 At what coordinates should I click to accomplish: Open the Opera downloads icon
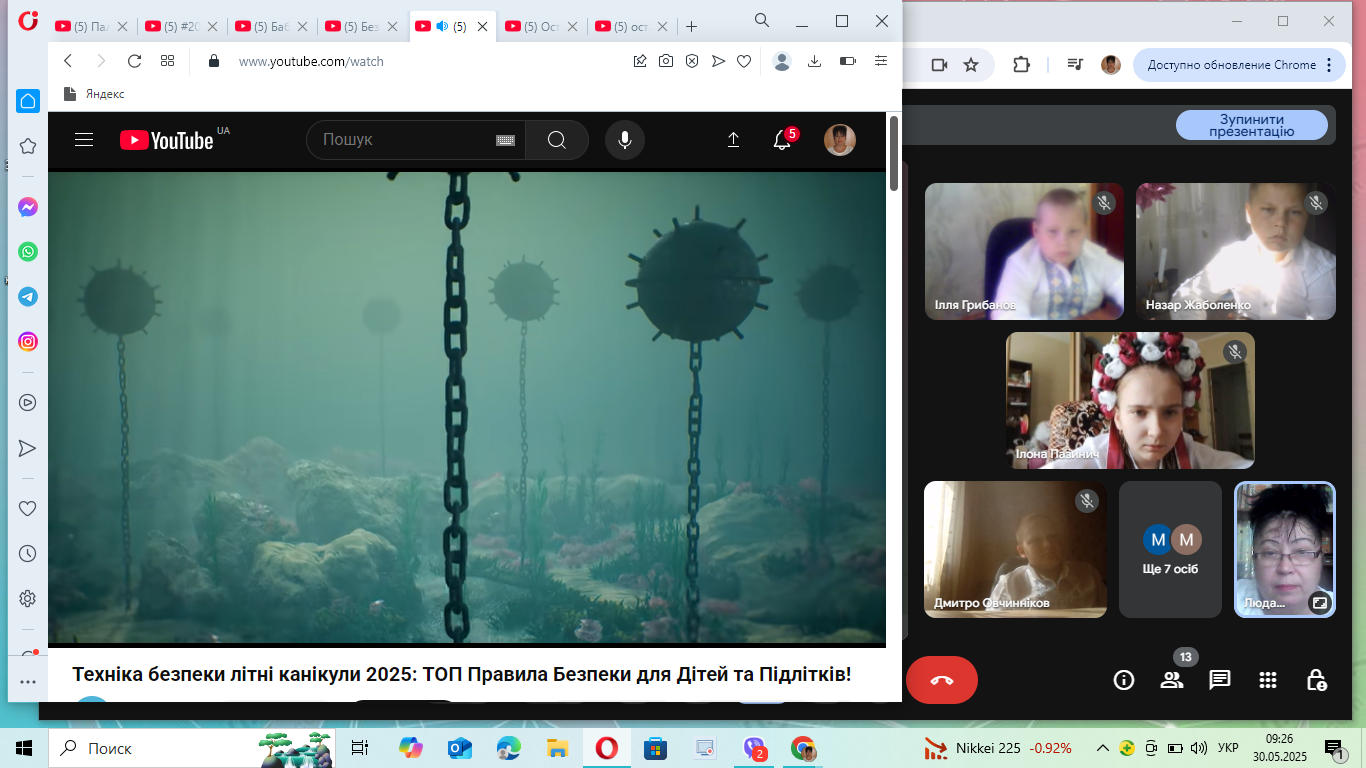click(814, 61)
